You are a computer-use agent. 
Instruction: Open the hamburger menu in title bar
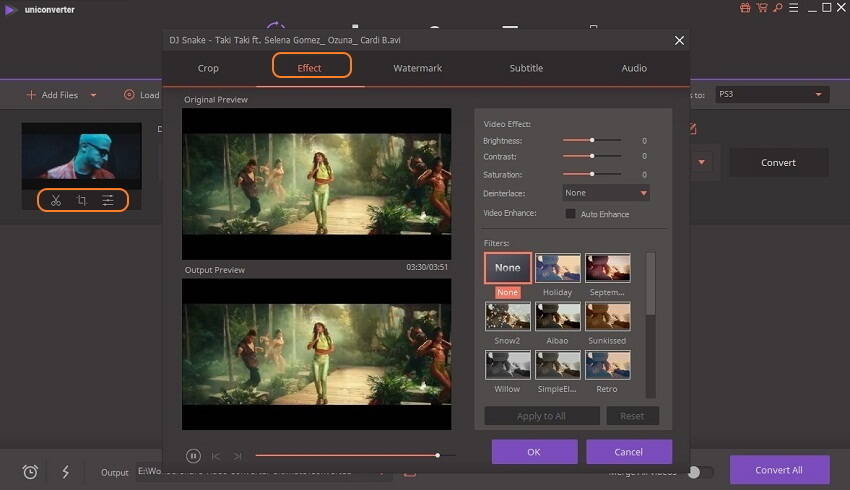coord(794,8)
